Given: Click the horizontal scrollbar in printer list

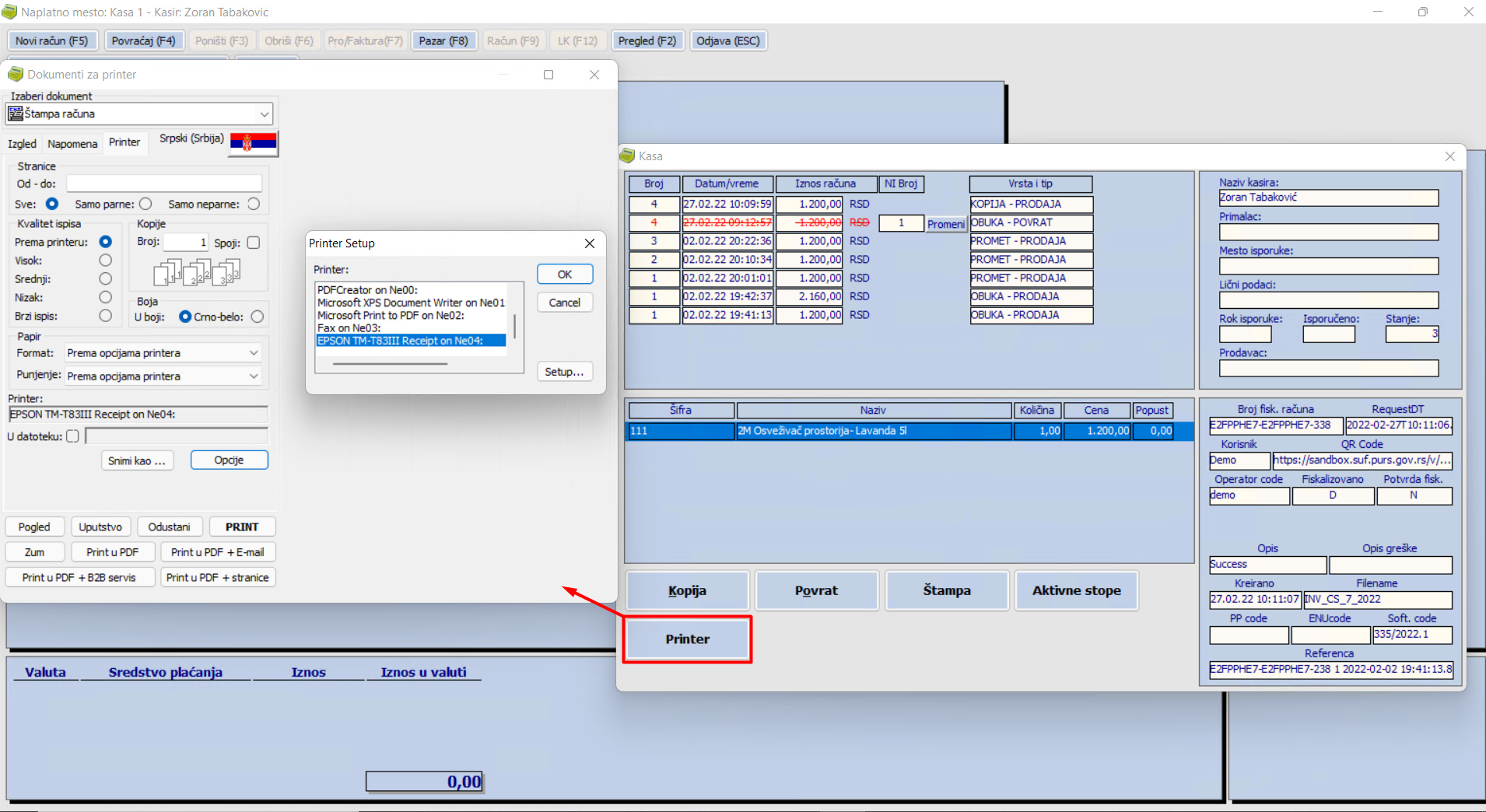Looking at the screenshot, I should pos(391,363).
